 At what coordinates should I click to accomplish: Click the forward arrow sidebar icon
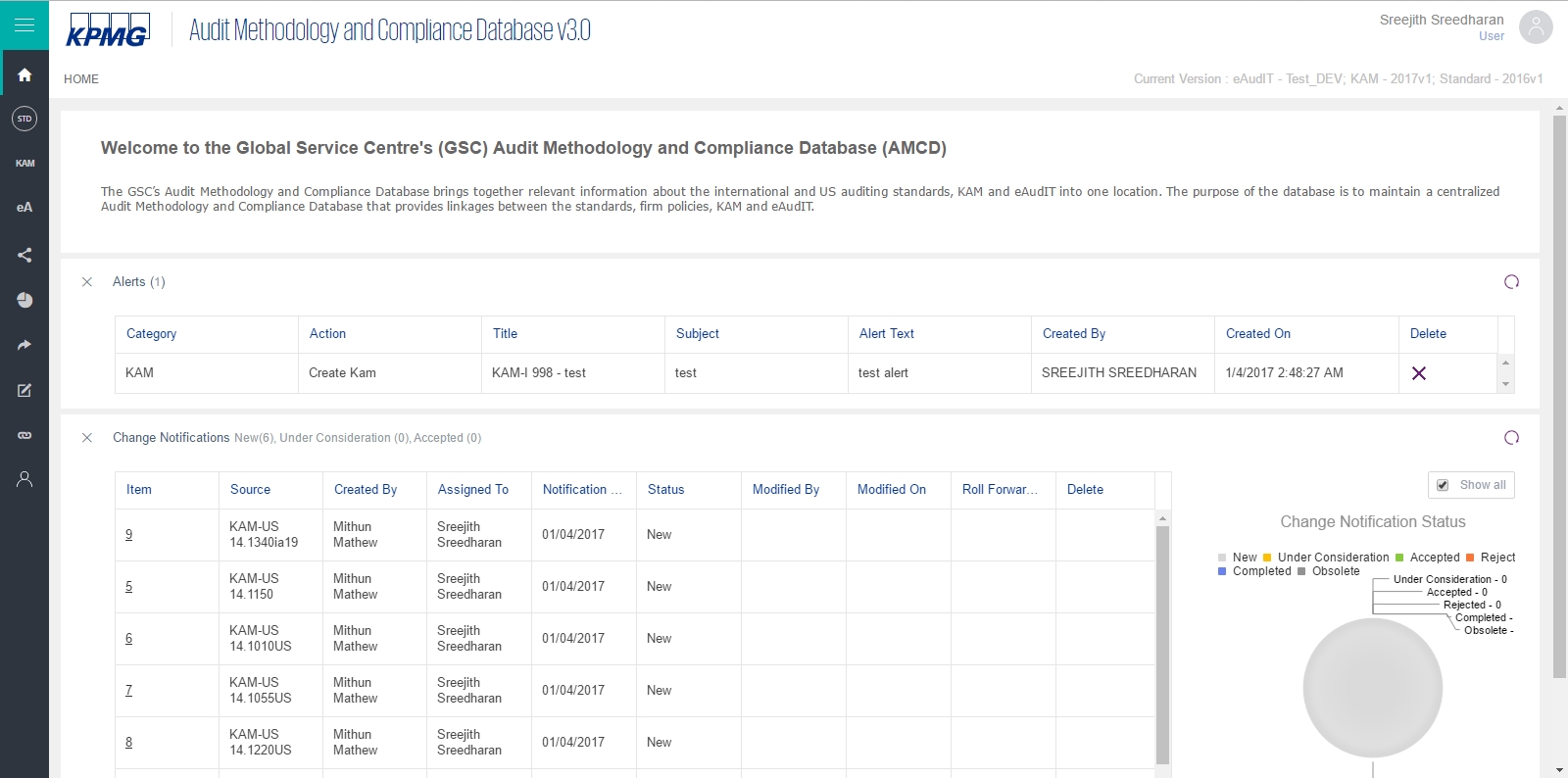[x=24, y=345]
